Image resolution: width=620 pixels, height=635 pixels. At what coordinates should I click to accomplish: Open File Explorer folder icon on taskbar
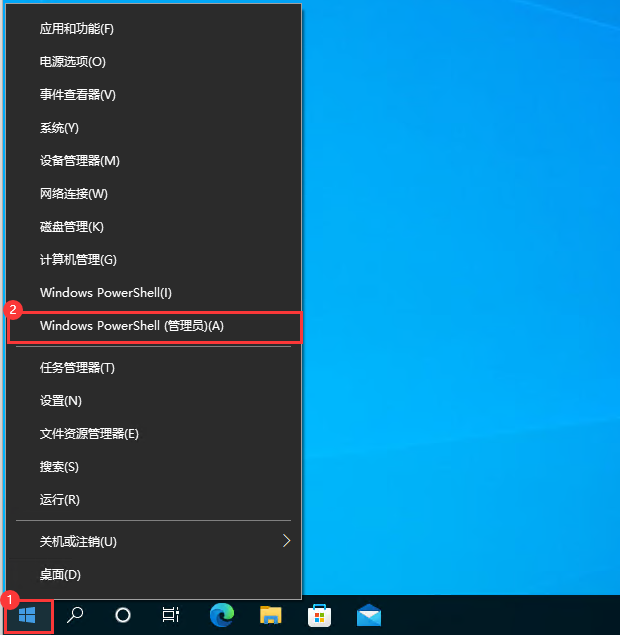271,615
